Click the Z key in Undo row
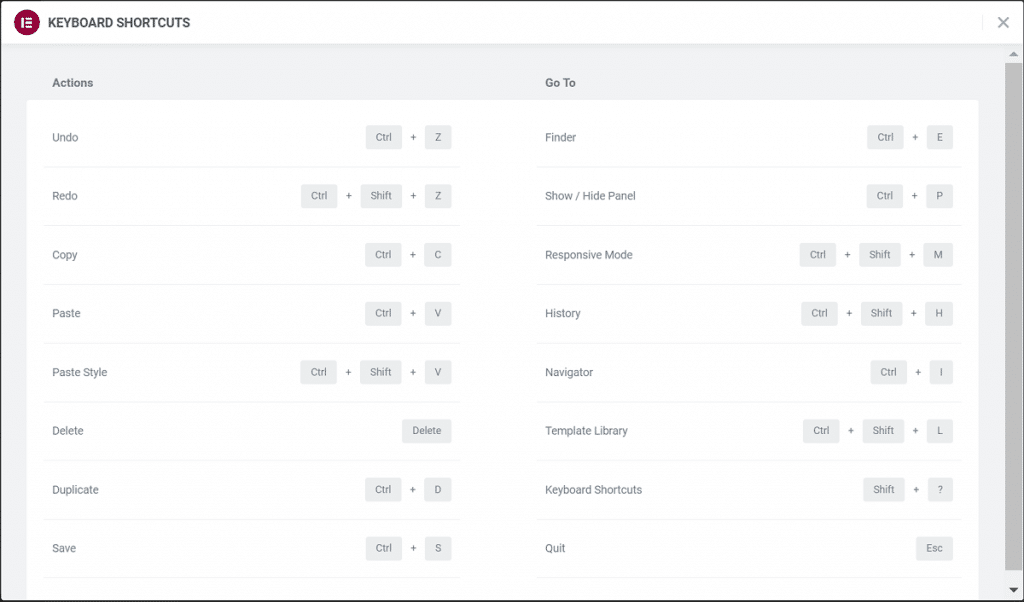Image resolution: width=1024 pixels, height=602 pixels. coord(438,137)
